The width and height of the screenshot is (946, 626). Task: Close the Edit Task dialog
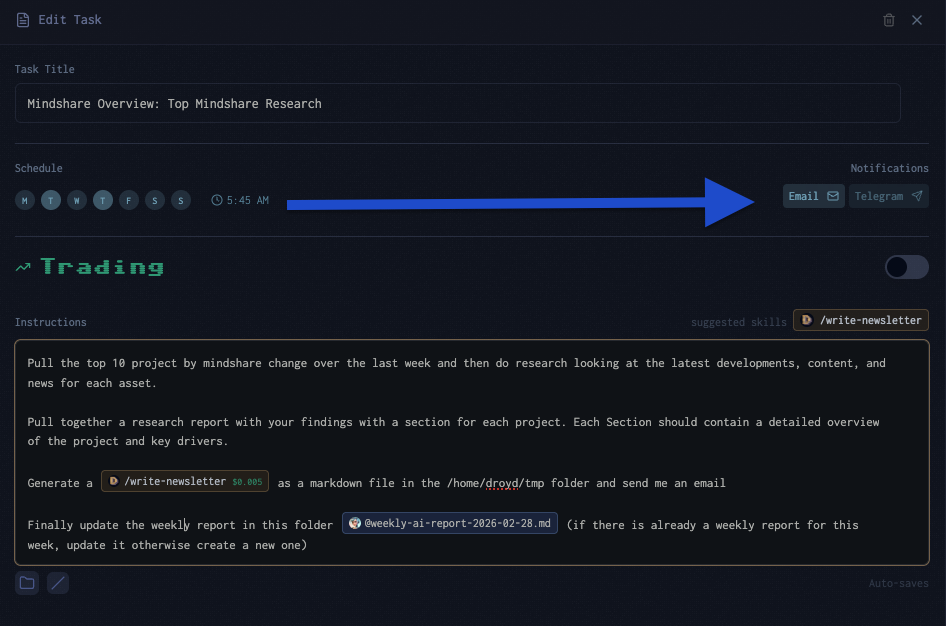916,20
